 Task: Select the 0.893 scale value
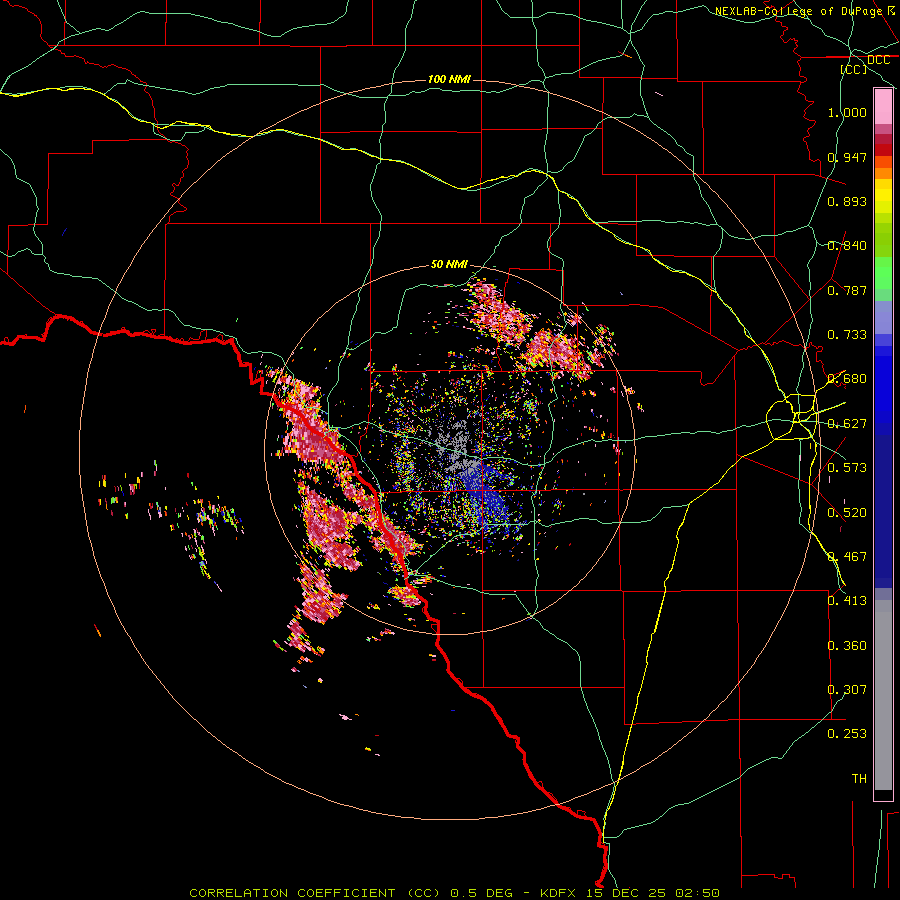click(847, 201)
